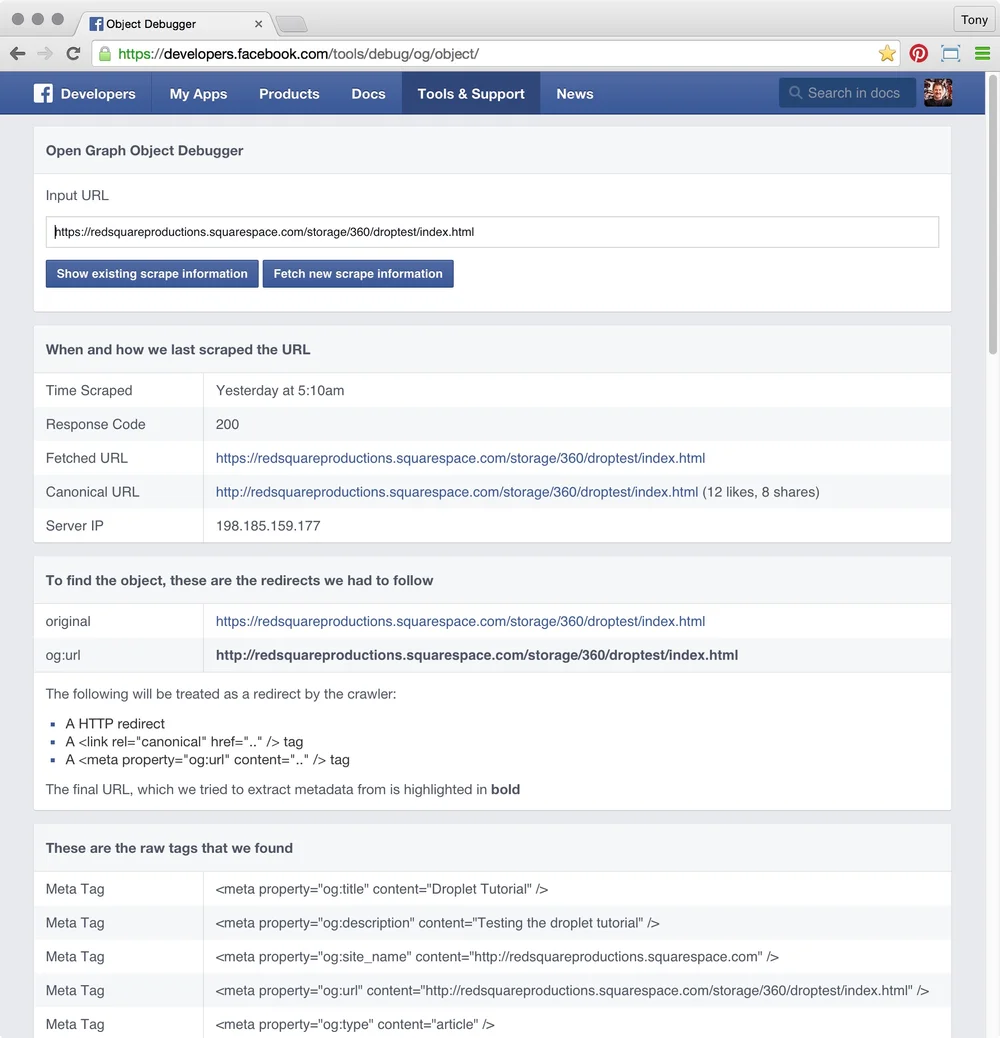
Task: Click the meta property="og:url" bullet item
Action: (x=207, y=759)
